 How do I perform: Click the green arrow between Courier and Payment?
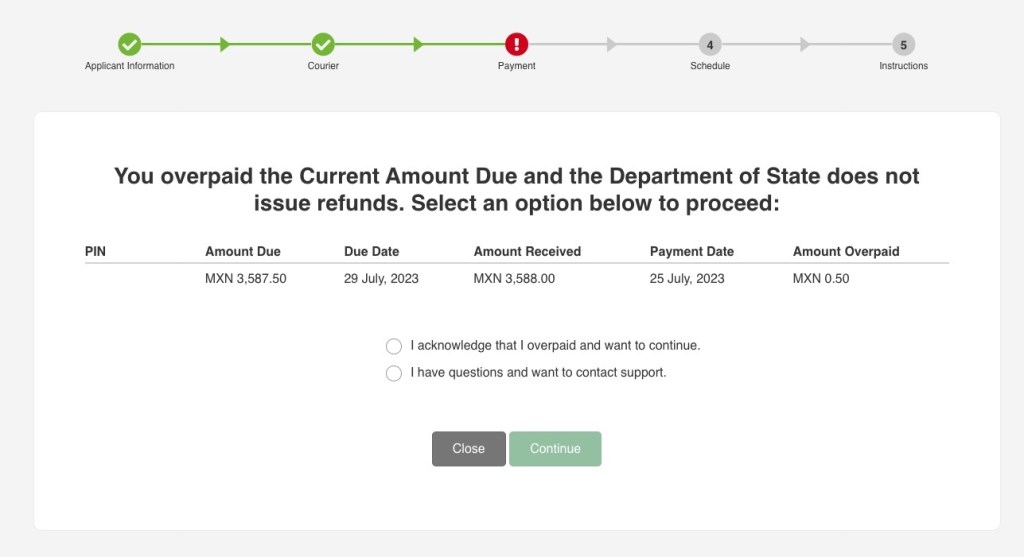[x=418, y=44]
